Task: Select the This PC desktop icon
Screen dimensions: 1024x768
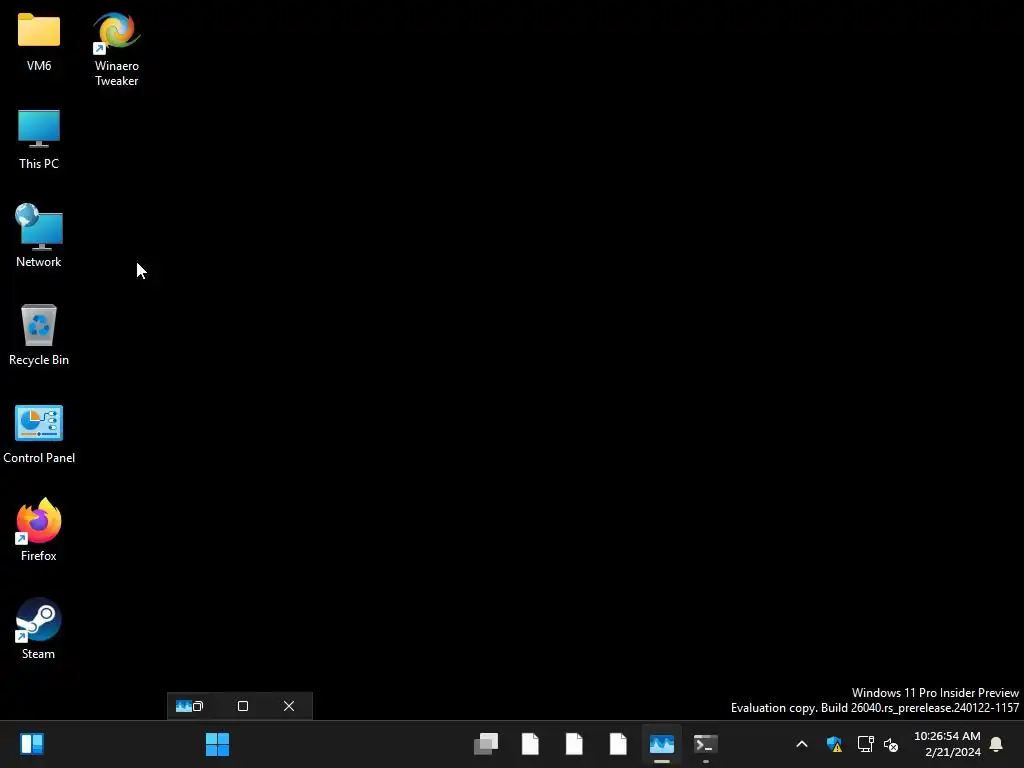Action: click(x=39, y=139)
